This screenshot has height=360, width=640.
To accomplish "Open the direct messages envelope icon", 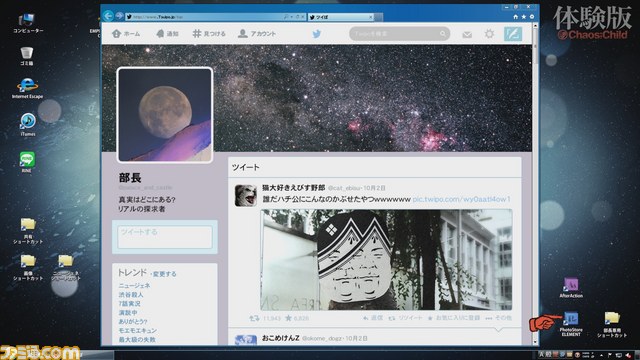I will (467, 35).
